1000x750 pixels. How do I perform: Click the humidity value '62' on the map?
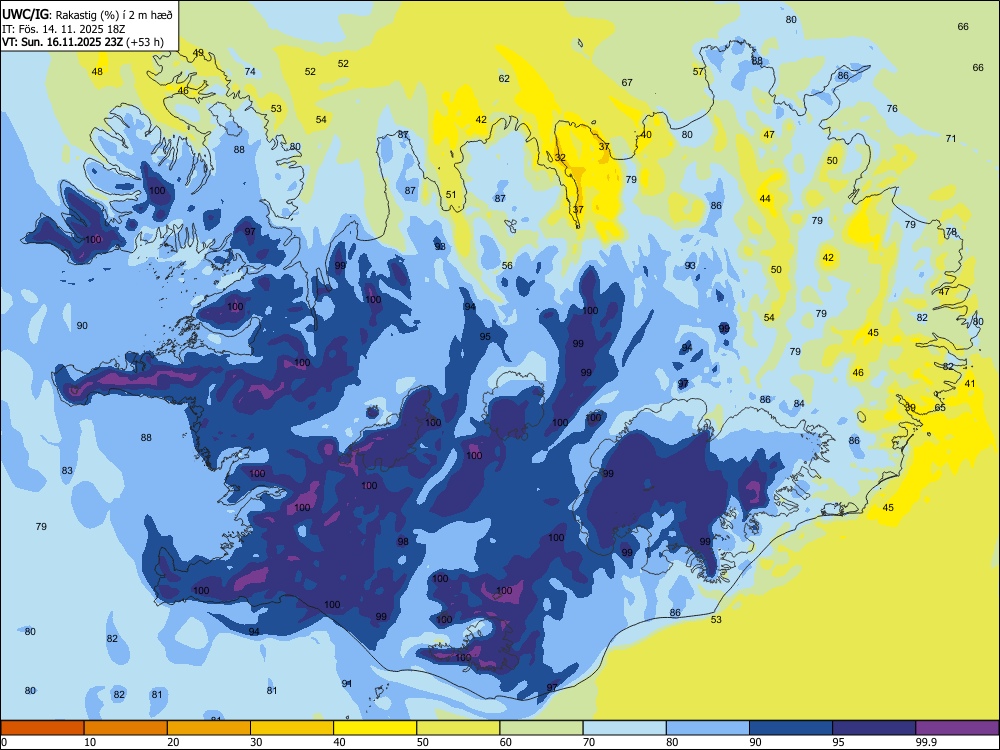[x=504, y=78]
